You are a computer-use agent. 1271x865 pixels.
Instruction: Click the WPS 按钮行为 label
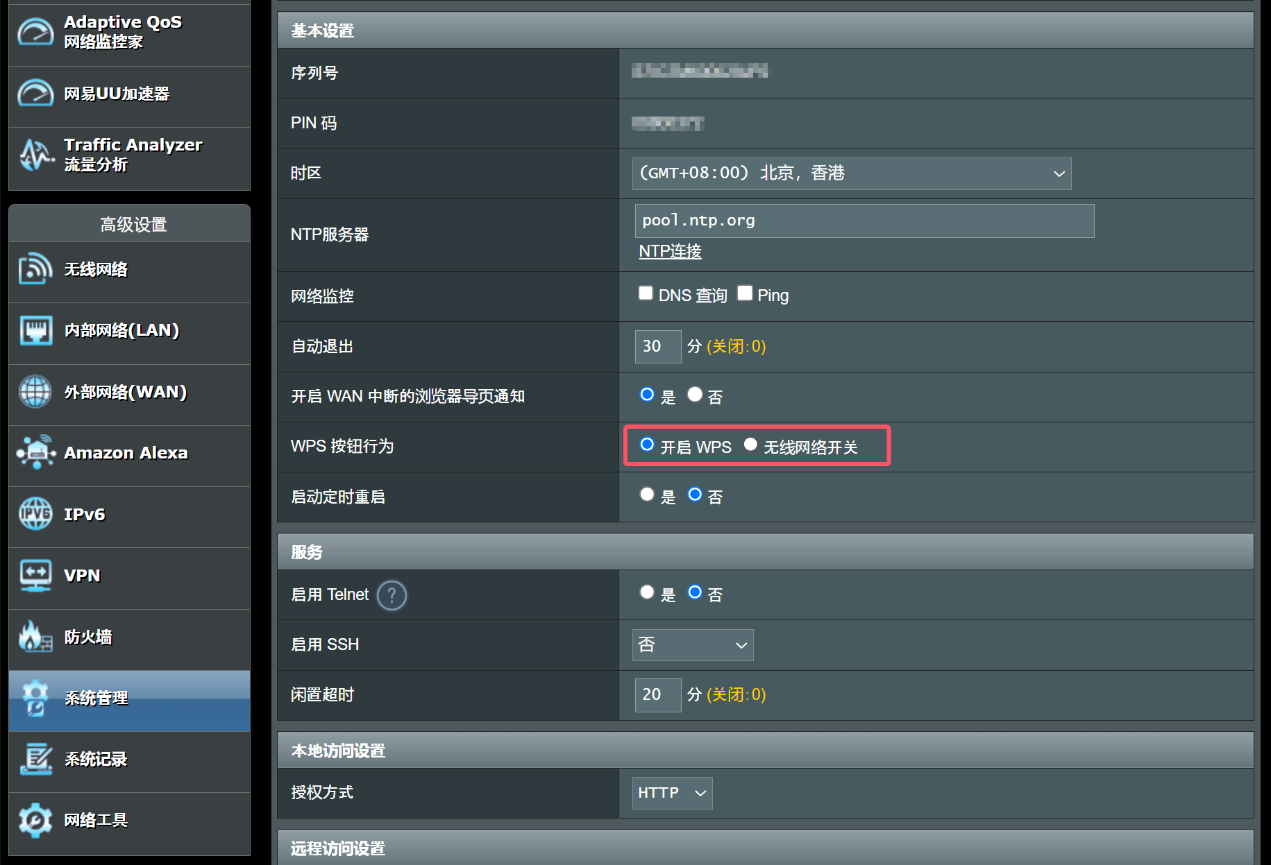[x=342, y=446]
